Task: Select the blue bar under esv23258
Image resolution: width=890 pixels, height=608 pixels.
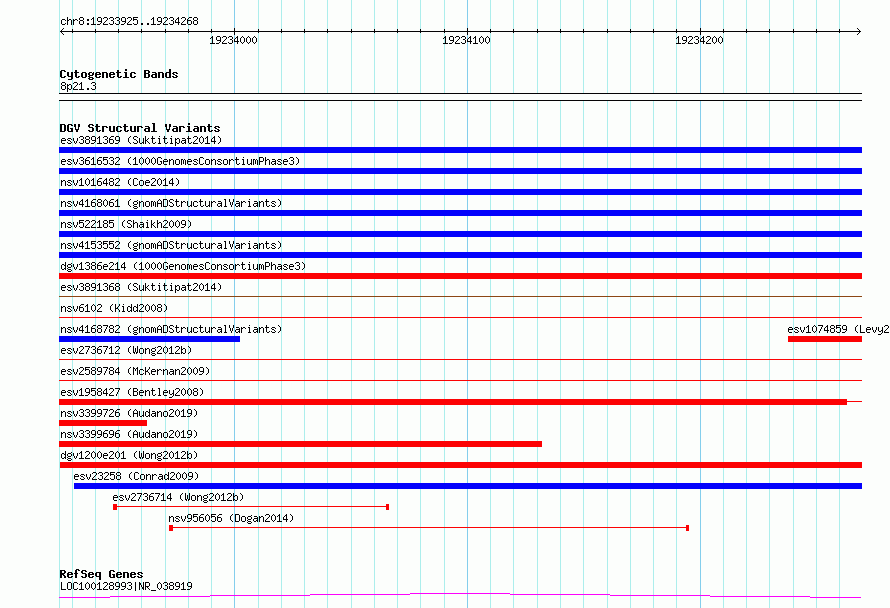Action: tap(468, 486)
